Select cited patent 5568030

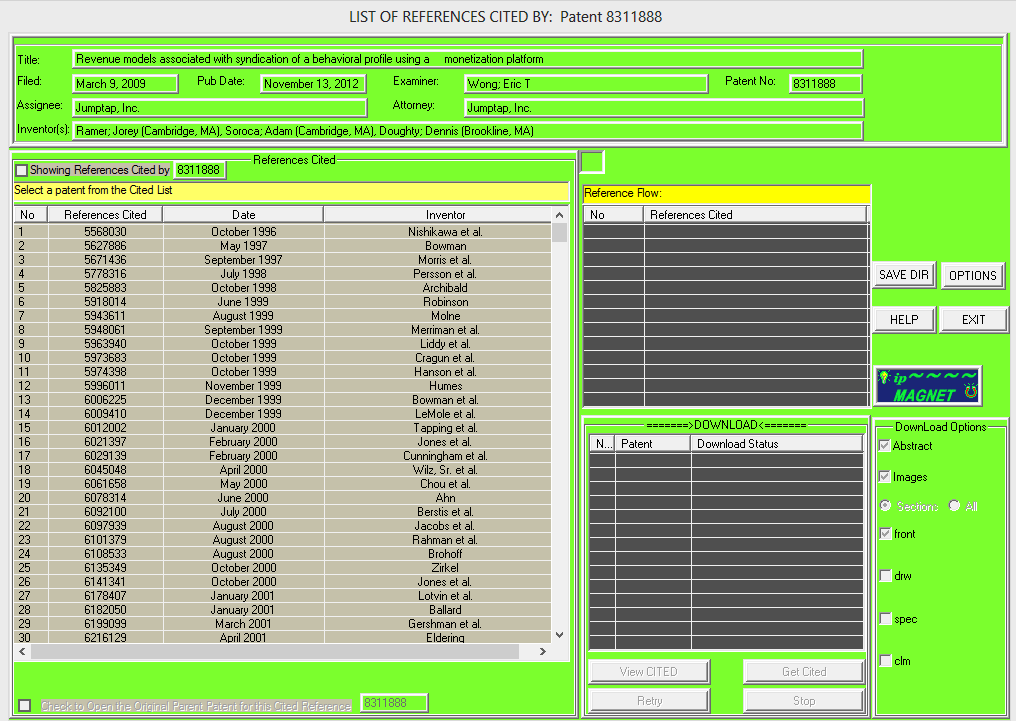coord(283,232)
